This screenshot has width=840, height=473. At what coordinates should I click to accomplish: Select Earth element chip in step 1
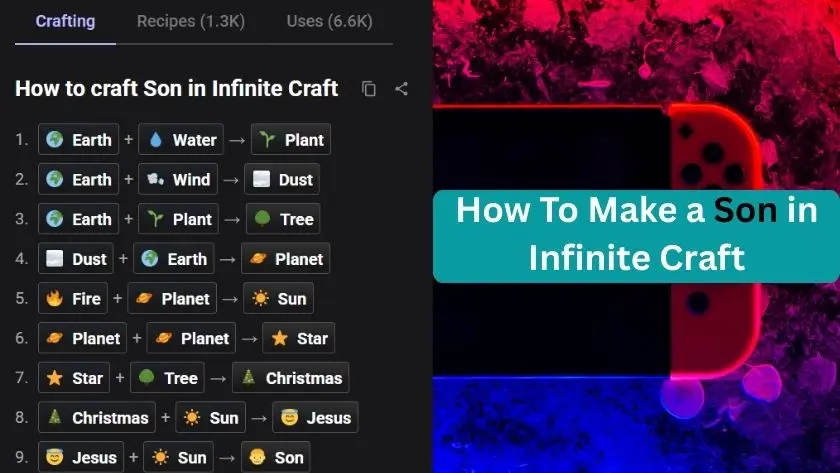[79, 139]
